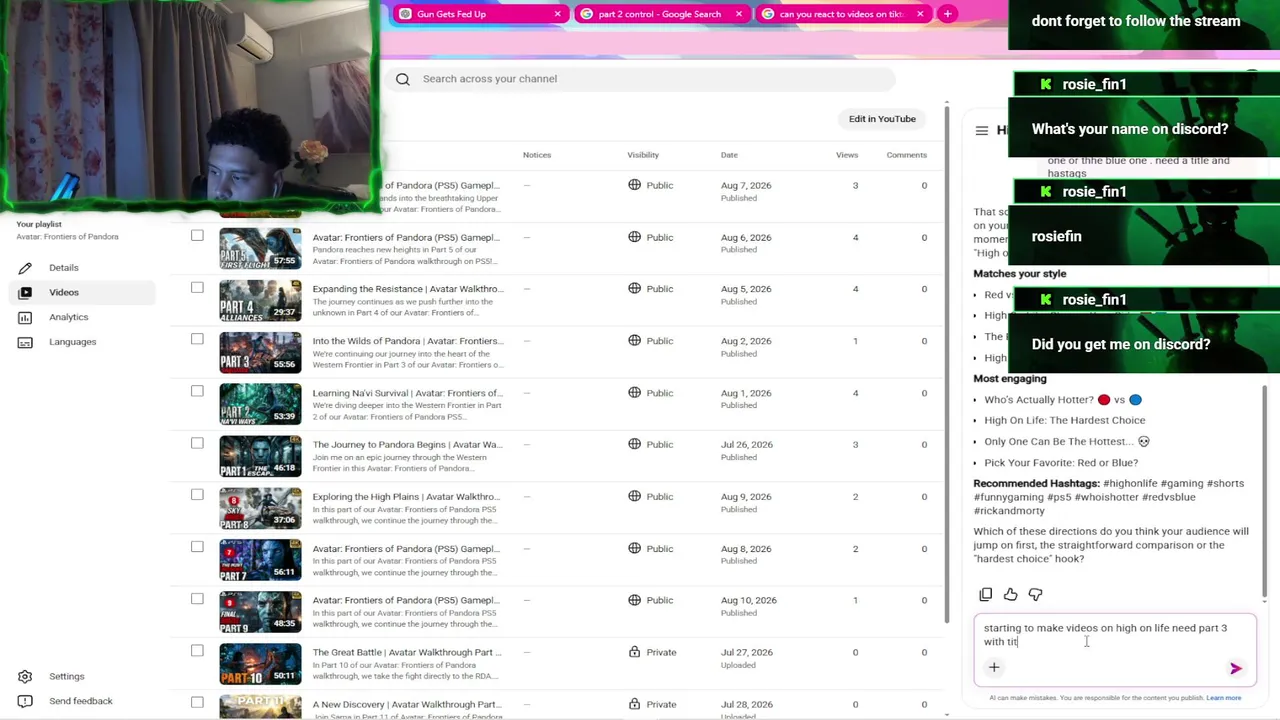Open the A New Discovery walkthrough video

[407, 704]
